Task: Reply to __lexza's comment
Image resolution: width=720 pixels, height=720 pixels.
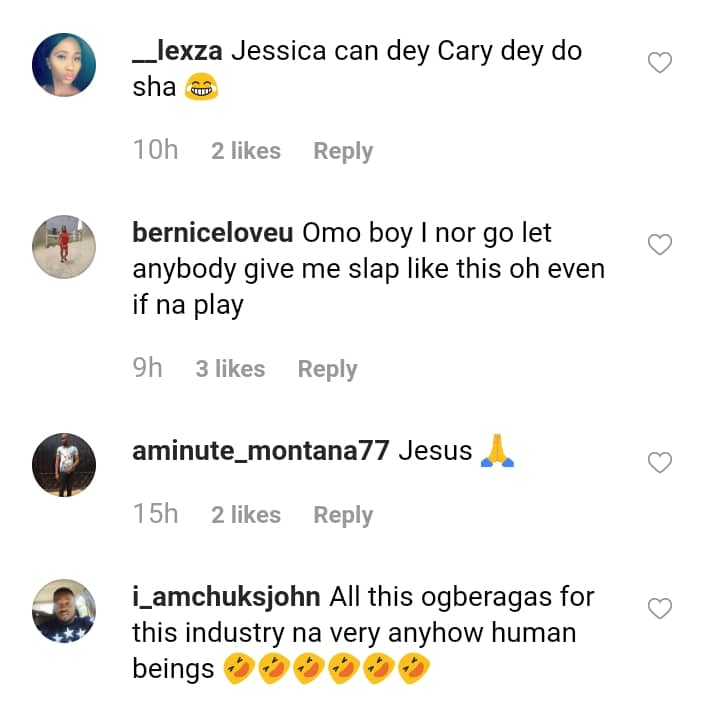Action: point(343,151)
